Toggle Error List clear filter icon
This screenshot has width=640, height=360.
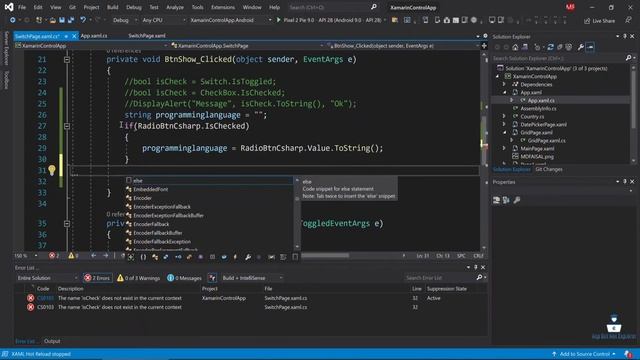point(212,278)
